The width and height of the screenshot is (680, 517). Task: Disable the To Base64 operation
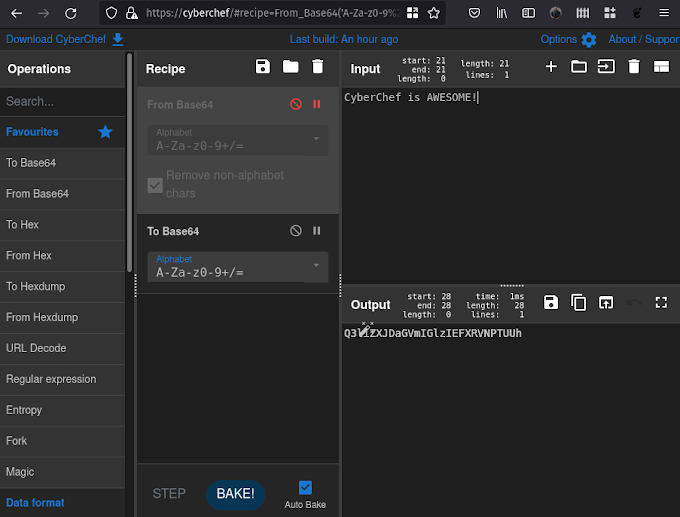pos(296,231)
